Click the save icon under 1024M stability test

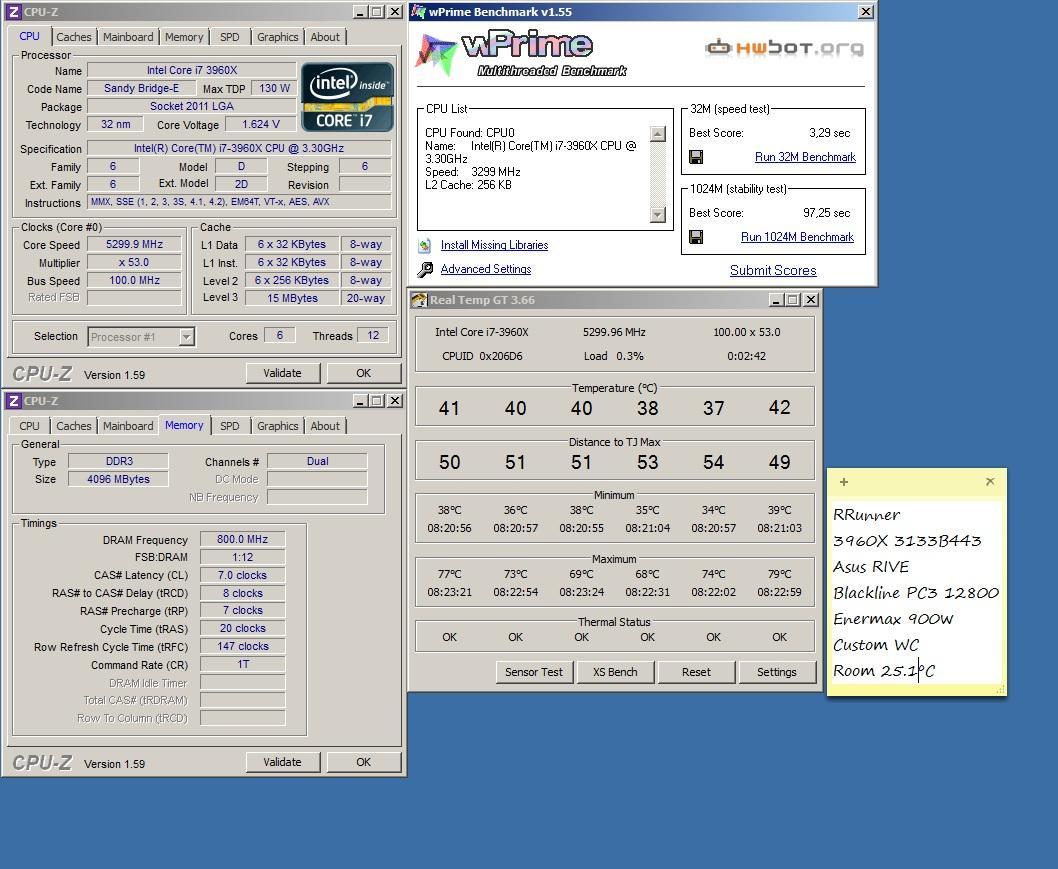pyautogui.click(x=696, y=237)
